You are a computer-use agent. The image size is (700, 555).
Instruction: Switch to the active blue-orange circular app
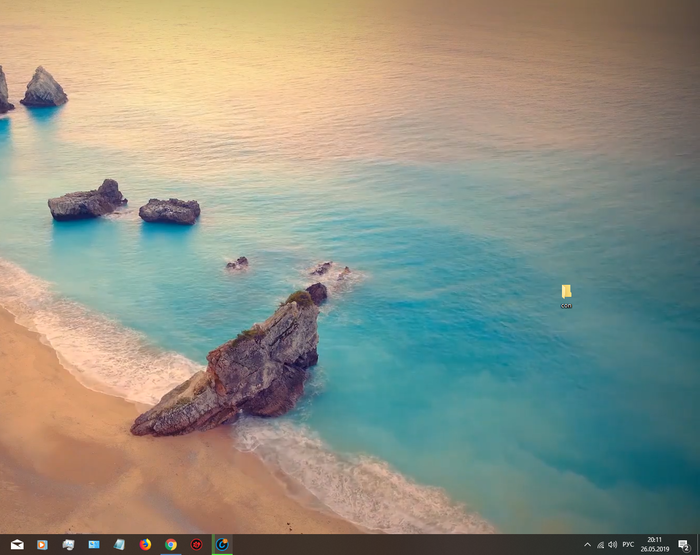(222, 545)
